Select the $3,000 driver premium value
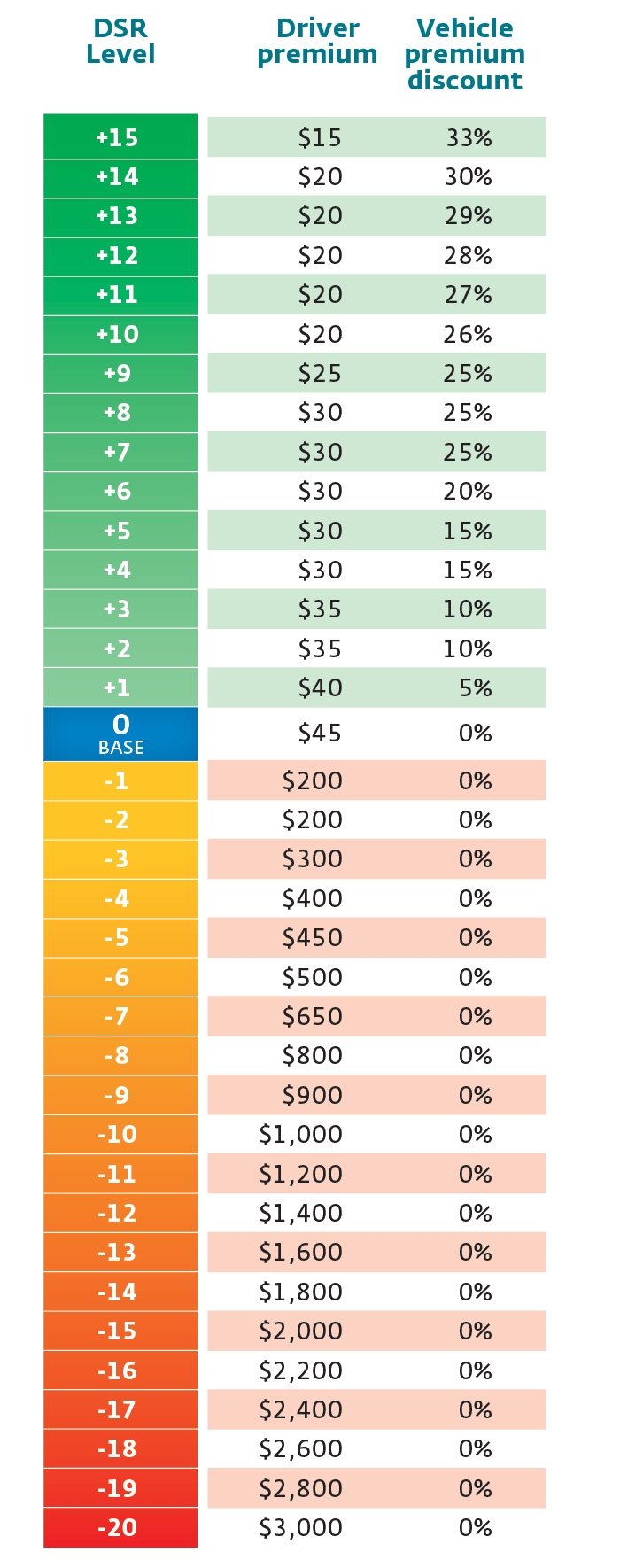This screenshot has width=620, height=1568. (x=300, y=1527)
